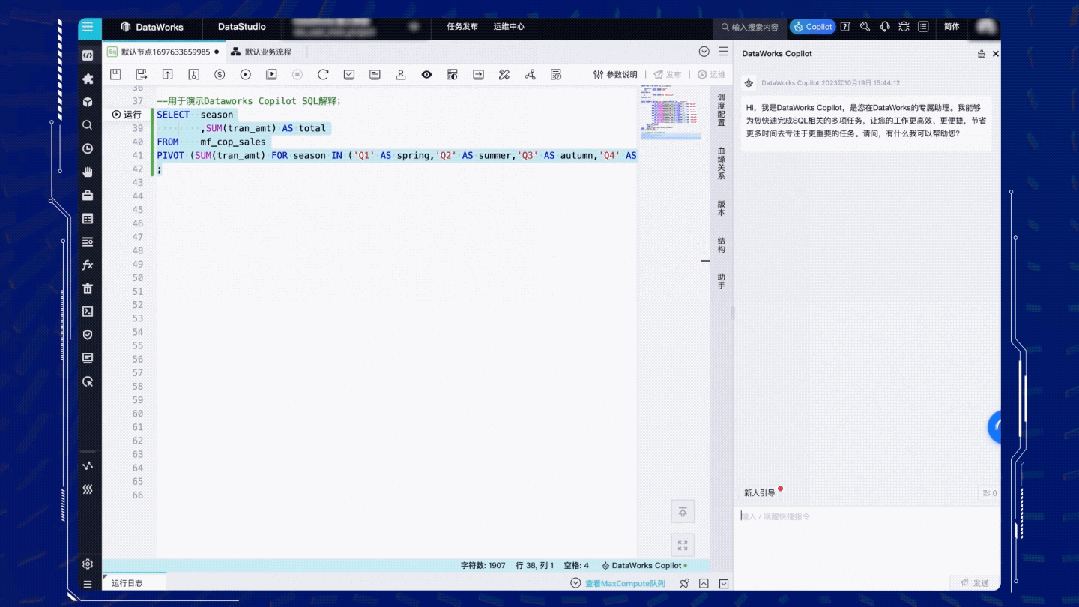This screenshot has height=607, width=1079.
Task: Click the settings gear in left sidebar
Action: coord(87,564)
